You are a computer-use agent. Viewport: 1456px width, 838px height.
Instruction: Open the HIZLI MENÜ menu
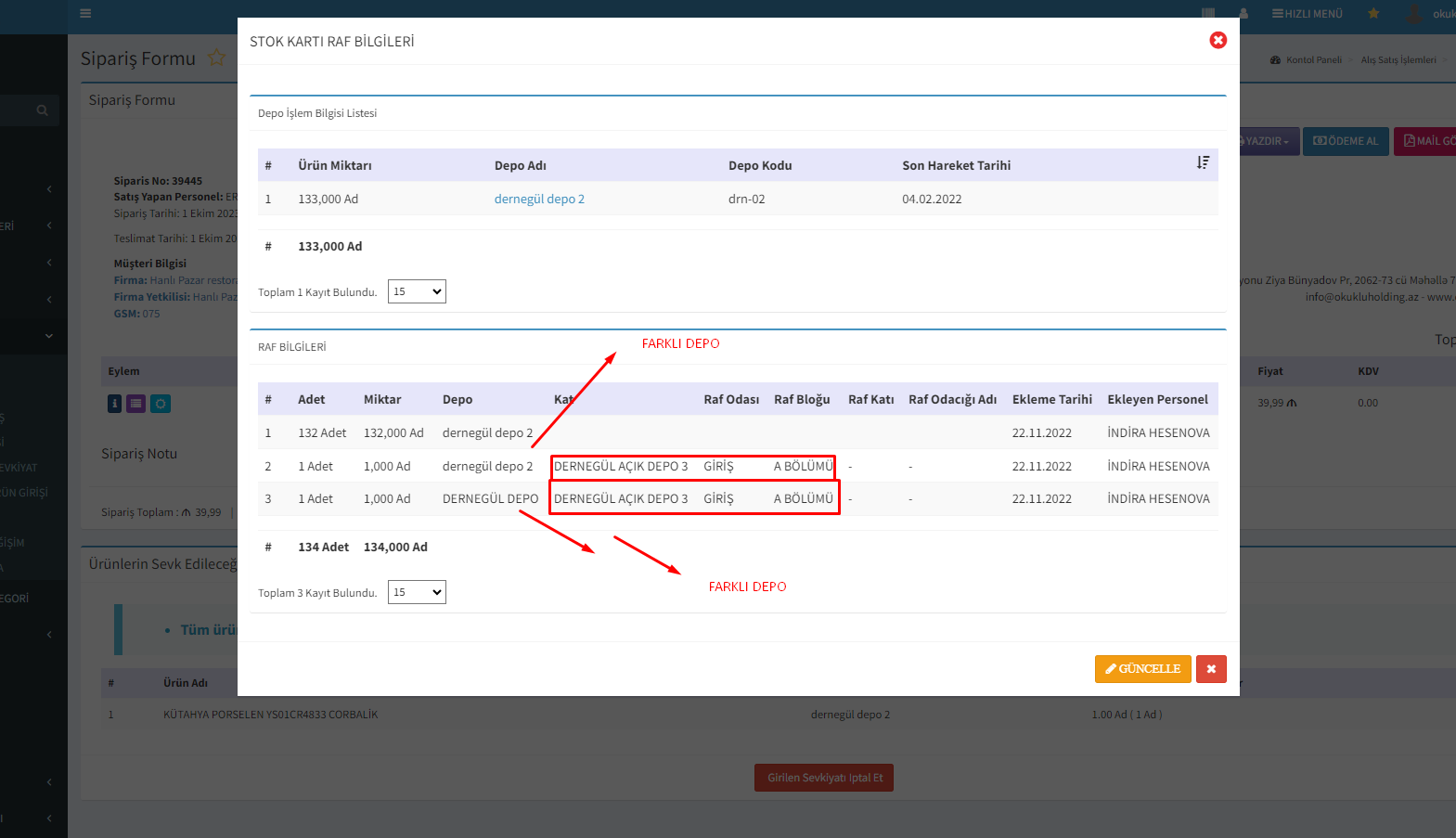1308,14
